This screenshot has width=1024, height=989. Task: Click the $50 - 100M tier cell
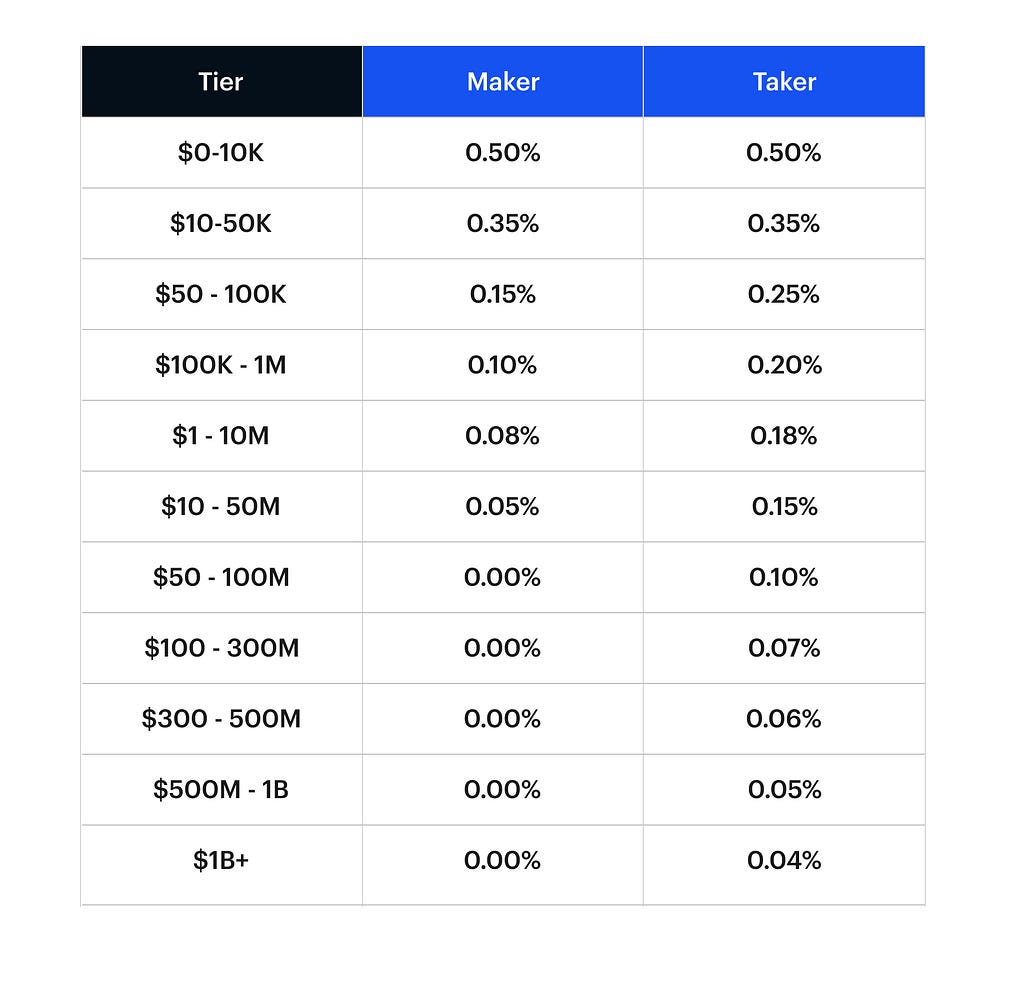click(x=221, y=578)
